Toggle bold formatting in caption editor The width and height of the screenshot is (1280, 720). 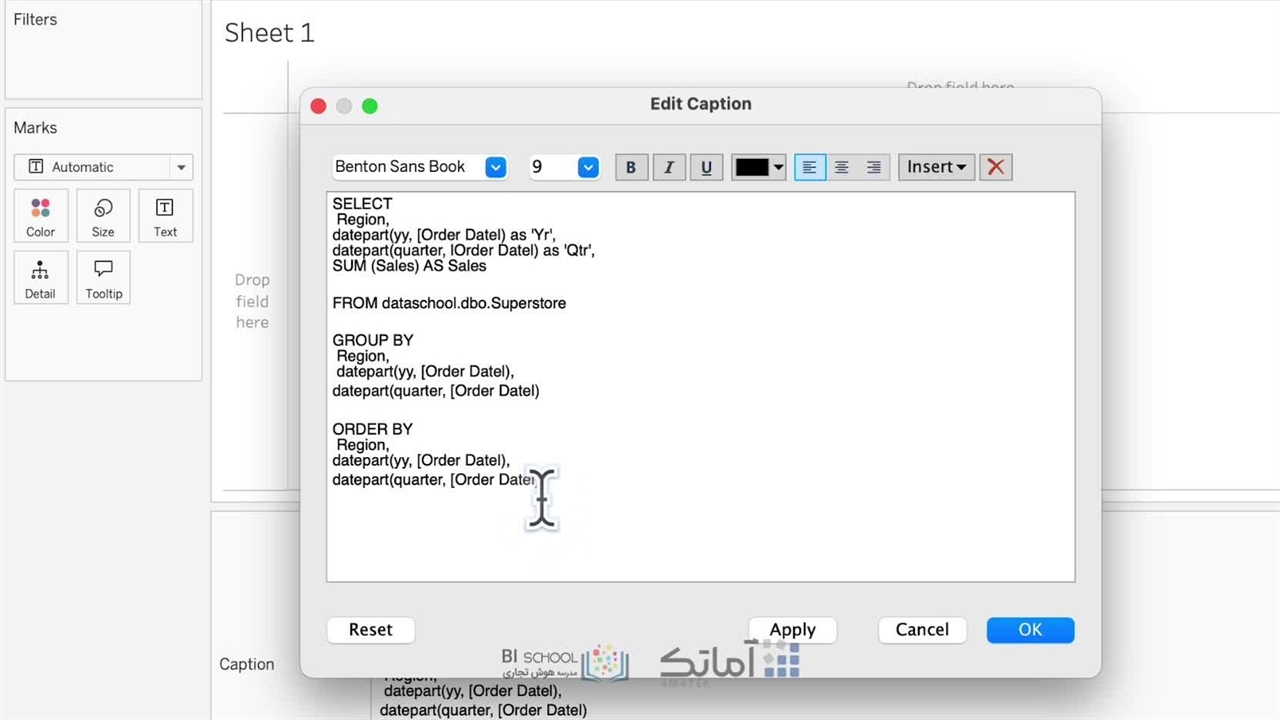pyautogui.click(x=630, y=167)
